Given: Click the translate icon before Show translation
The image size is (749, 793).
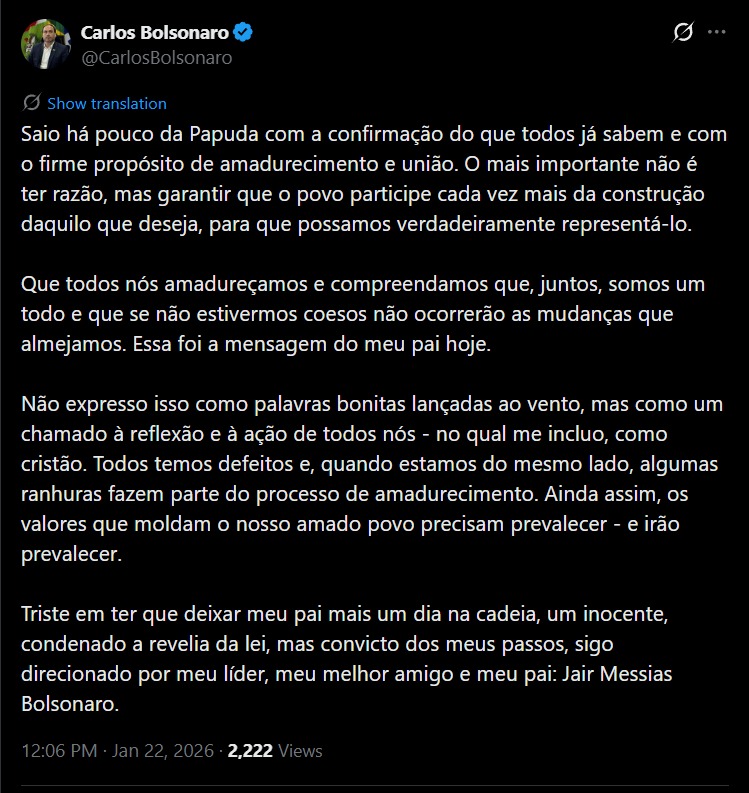Looking at the screenshot, I should click(x=31, y=103).
